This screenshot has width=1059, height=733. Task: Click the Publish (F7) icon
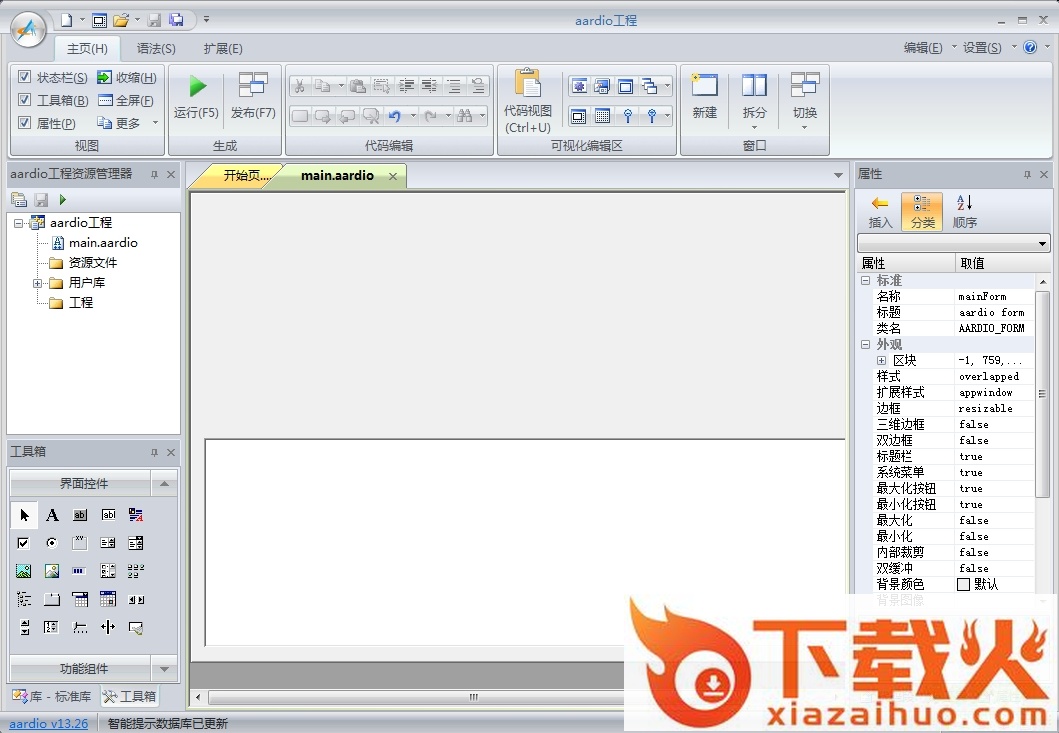(x=253, y=97)
